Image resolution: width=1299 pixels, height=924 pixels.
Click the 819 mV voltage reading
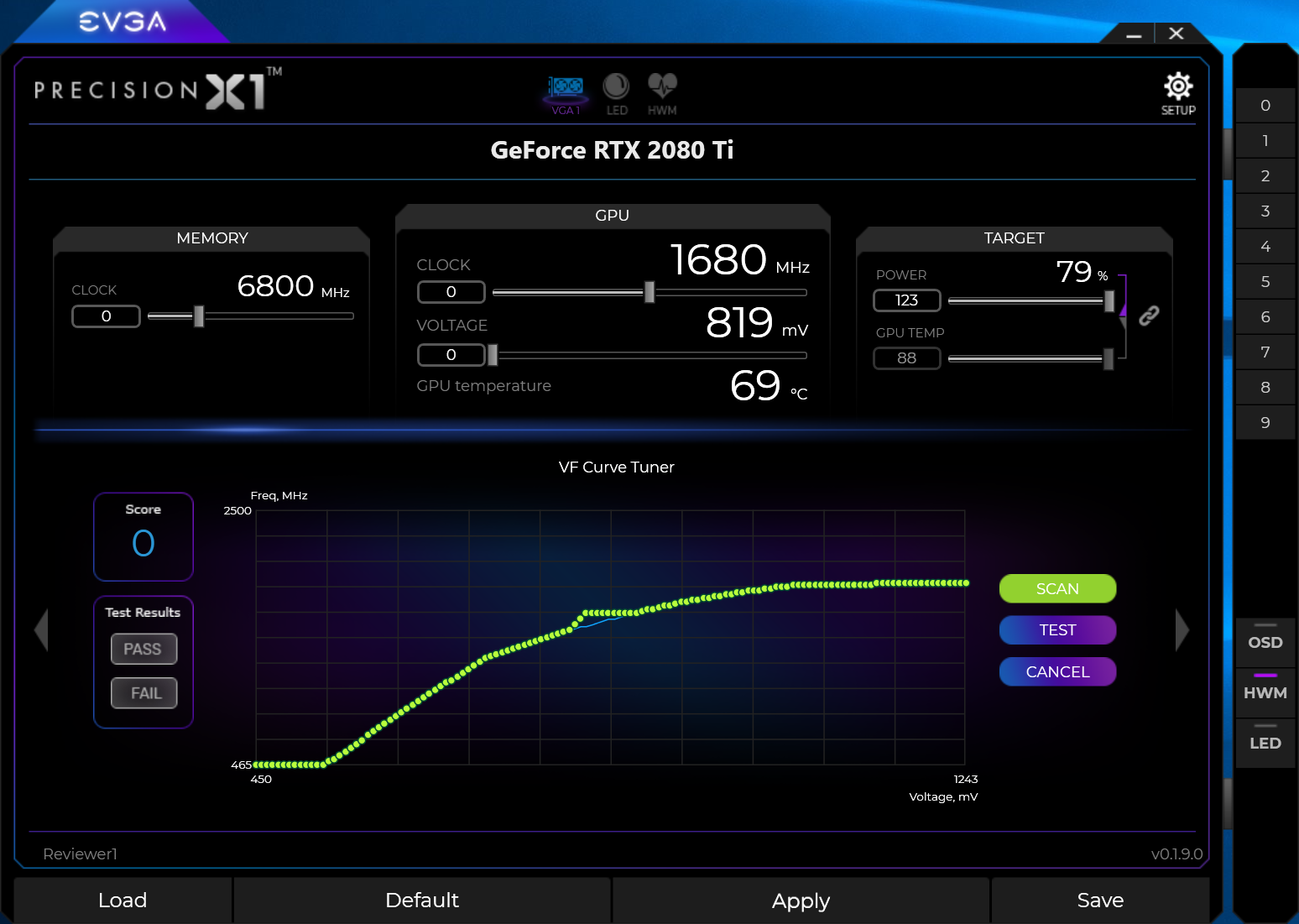(756, 323)
